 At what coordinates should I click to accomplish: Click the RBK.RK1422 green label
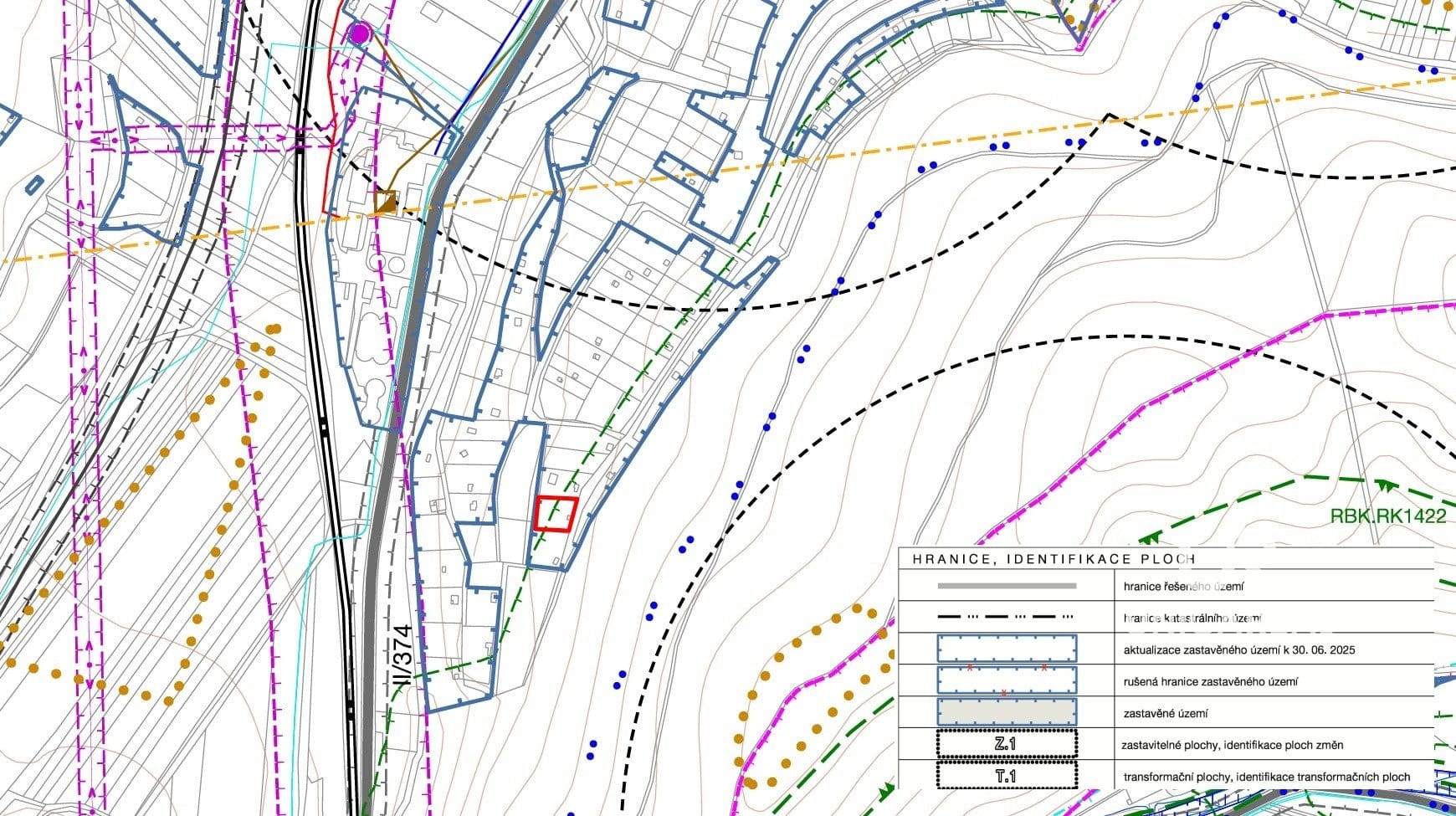coord(1387,516)
